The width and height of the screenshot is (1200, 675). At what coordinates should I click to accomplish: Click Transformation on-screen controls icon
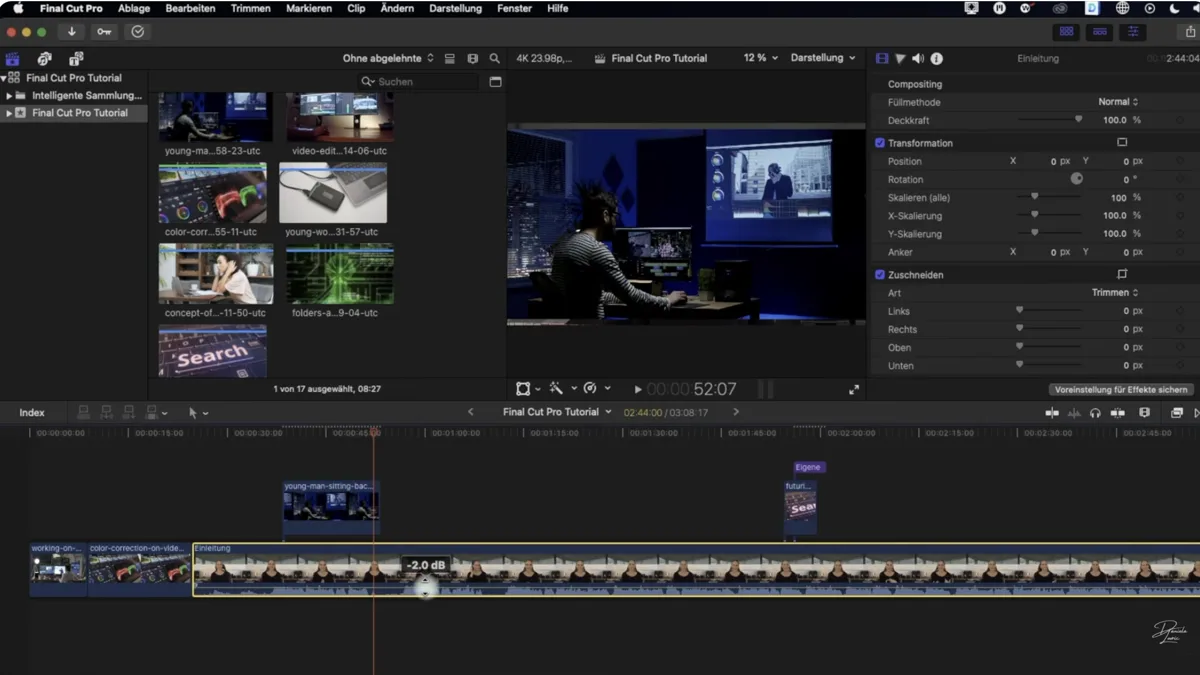(1122, 143)
